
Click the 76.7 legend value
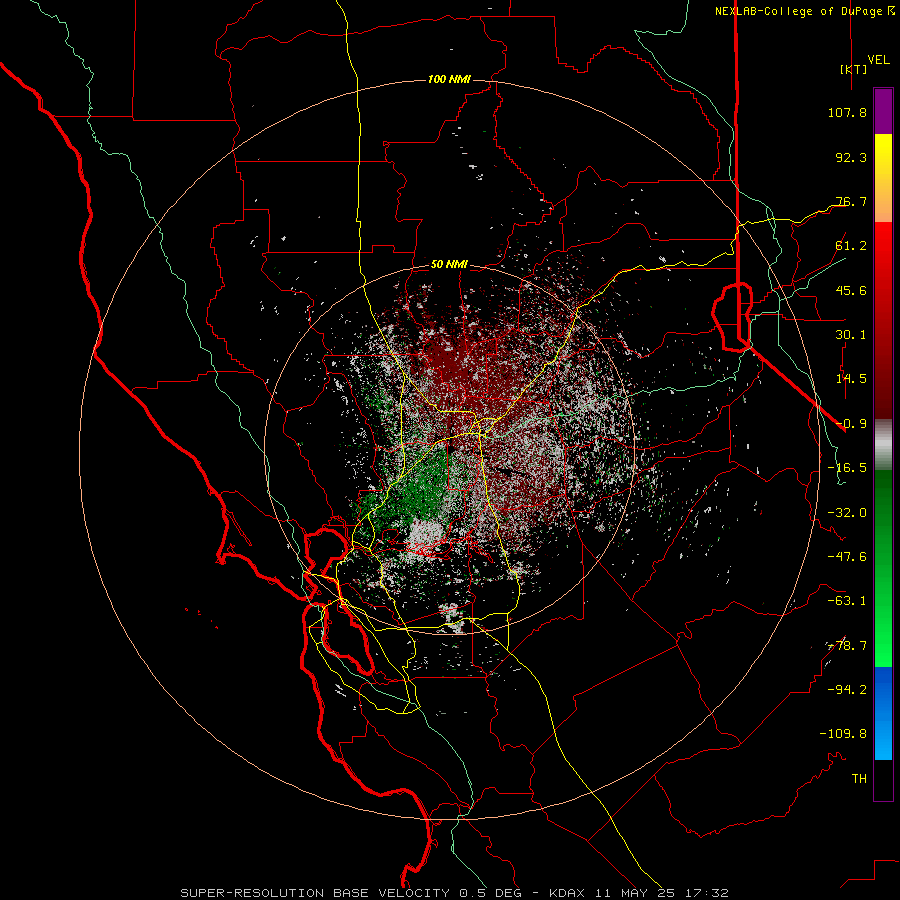(x=851, y=201)
